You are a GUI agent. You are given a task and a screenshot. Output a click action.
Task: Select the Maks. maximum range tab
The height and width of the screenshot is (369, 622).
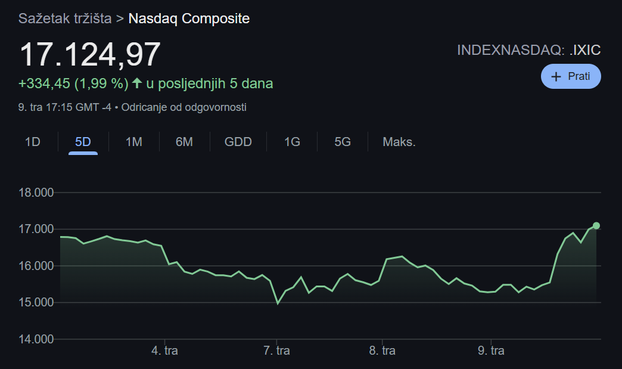point(399,142)
